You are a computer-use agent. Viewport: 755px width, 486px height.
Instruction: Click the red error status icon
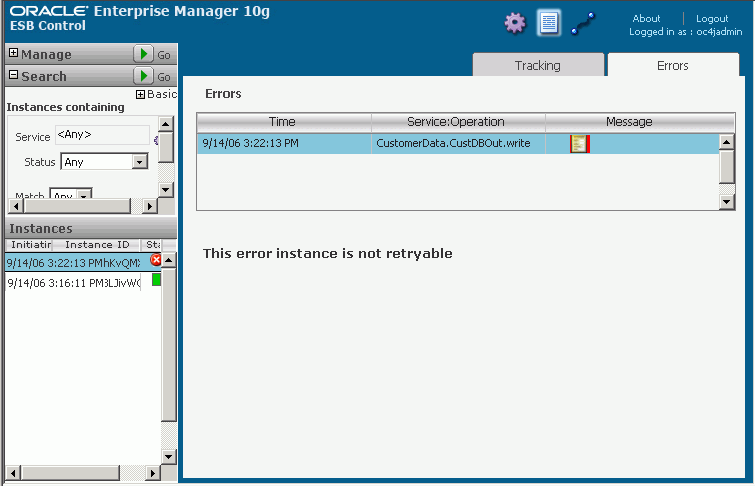tap(156, 260)
